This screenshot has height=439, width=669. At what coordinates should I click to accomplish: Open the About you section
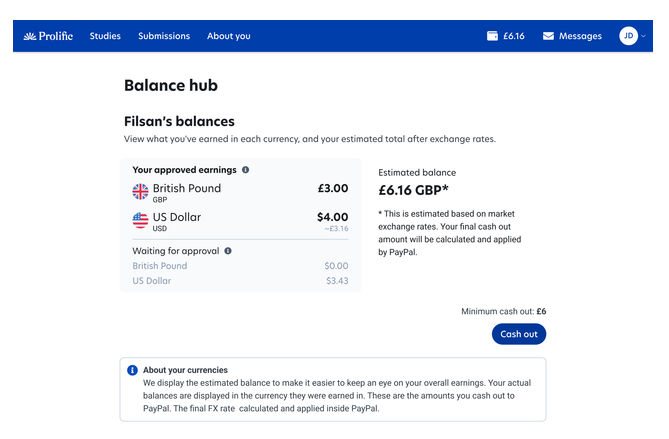point(229,36)
